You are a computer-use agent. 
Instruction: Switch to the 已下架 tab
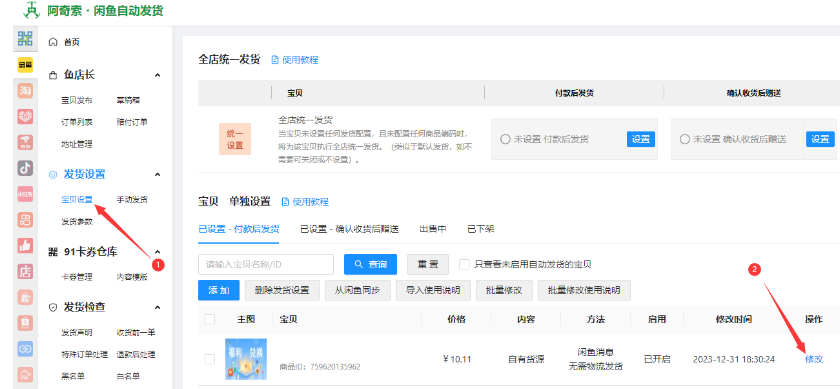[481, 229]
